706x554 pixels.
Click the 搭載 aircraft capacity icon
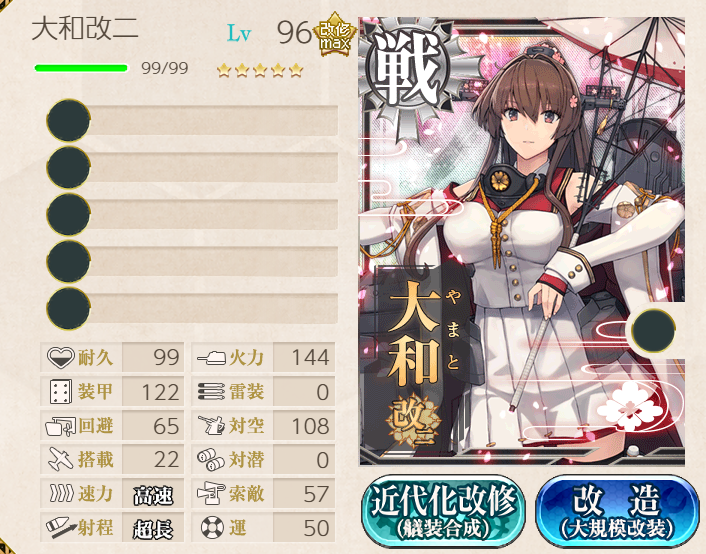(x=60, y=459)
